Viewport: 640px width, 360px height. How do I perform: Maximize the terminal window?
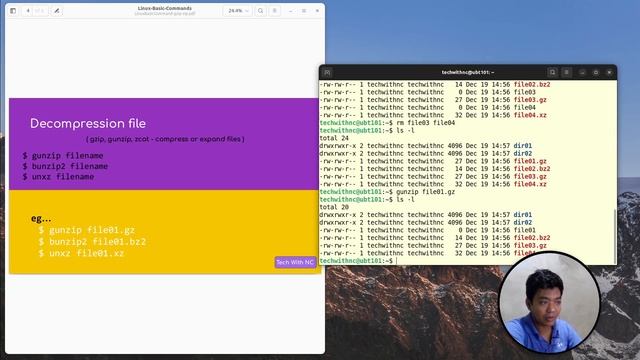[596, 73]
